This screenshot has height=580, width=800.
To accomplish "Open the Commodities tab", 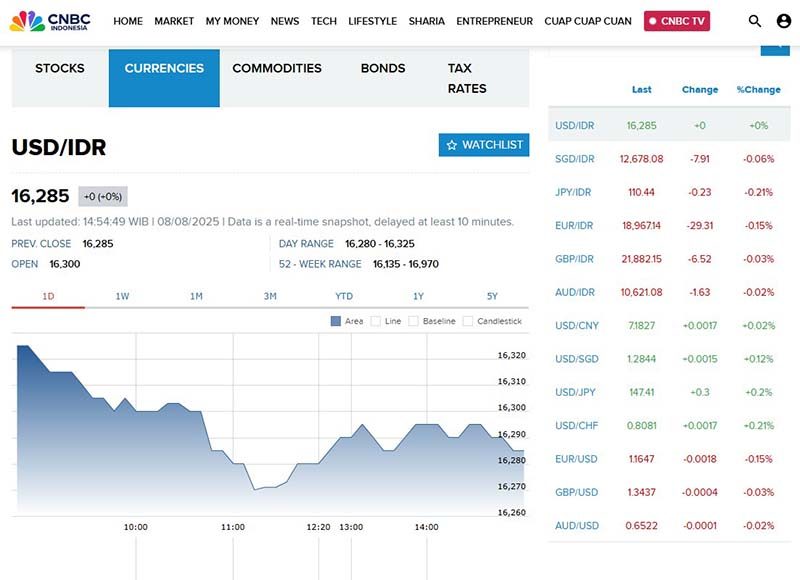I will pyautogui.click(x=277, y=69).
